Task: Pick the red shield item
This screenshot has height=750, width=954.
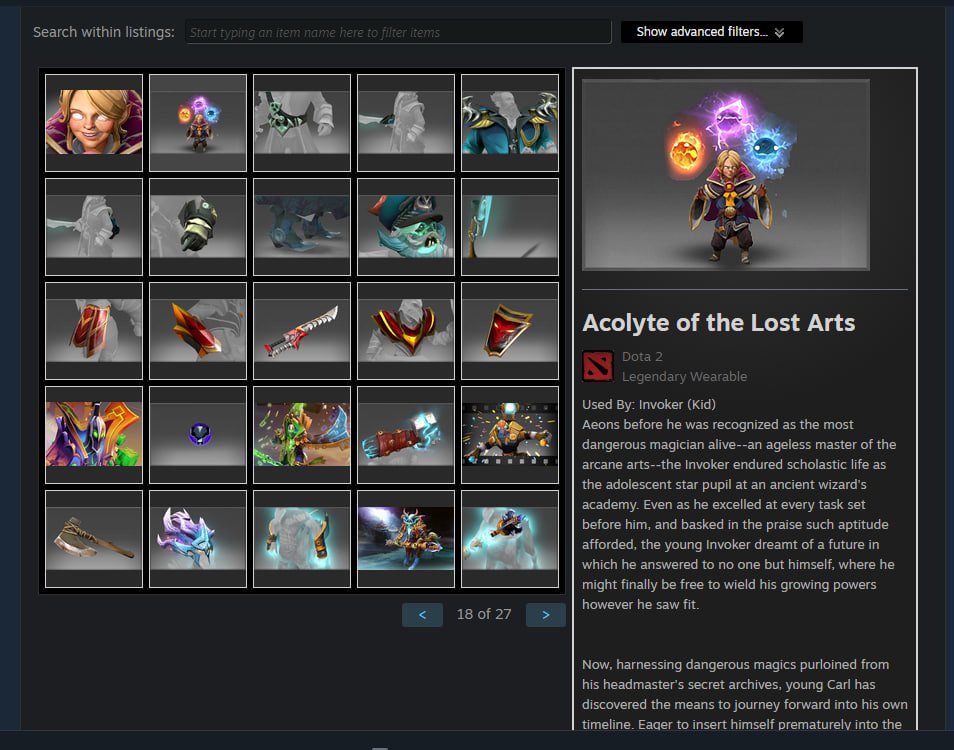Action: point(510,331)
